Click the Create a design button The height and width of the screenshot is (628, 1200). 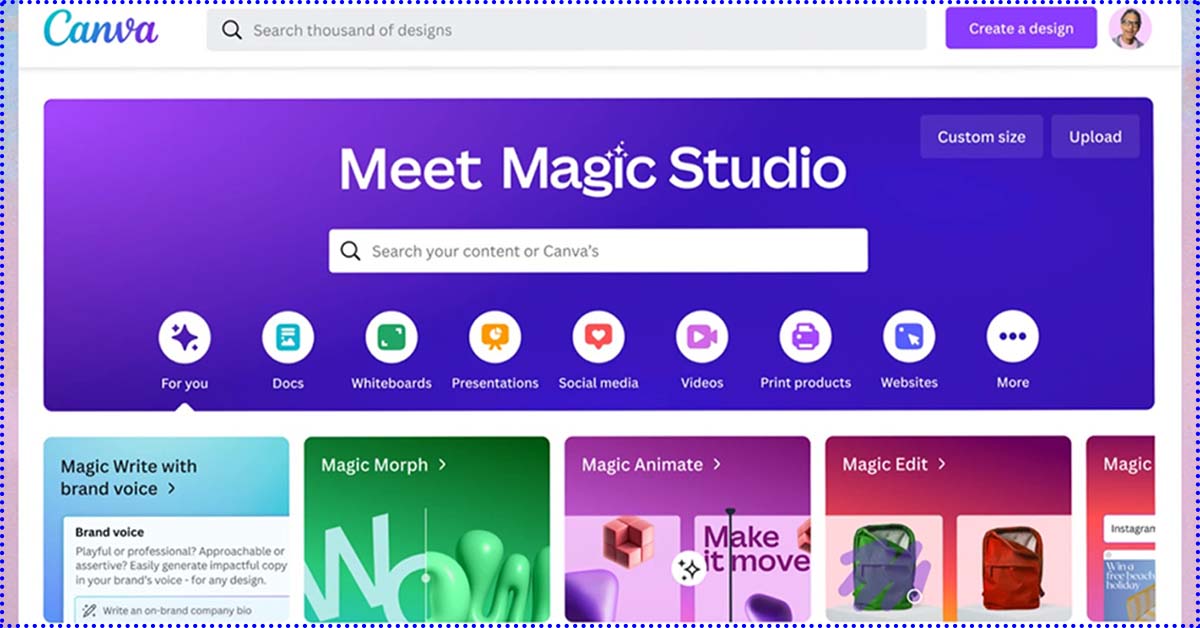(x=1021, y=29)
